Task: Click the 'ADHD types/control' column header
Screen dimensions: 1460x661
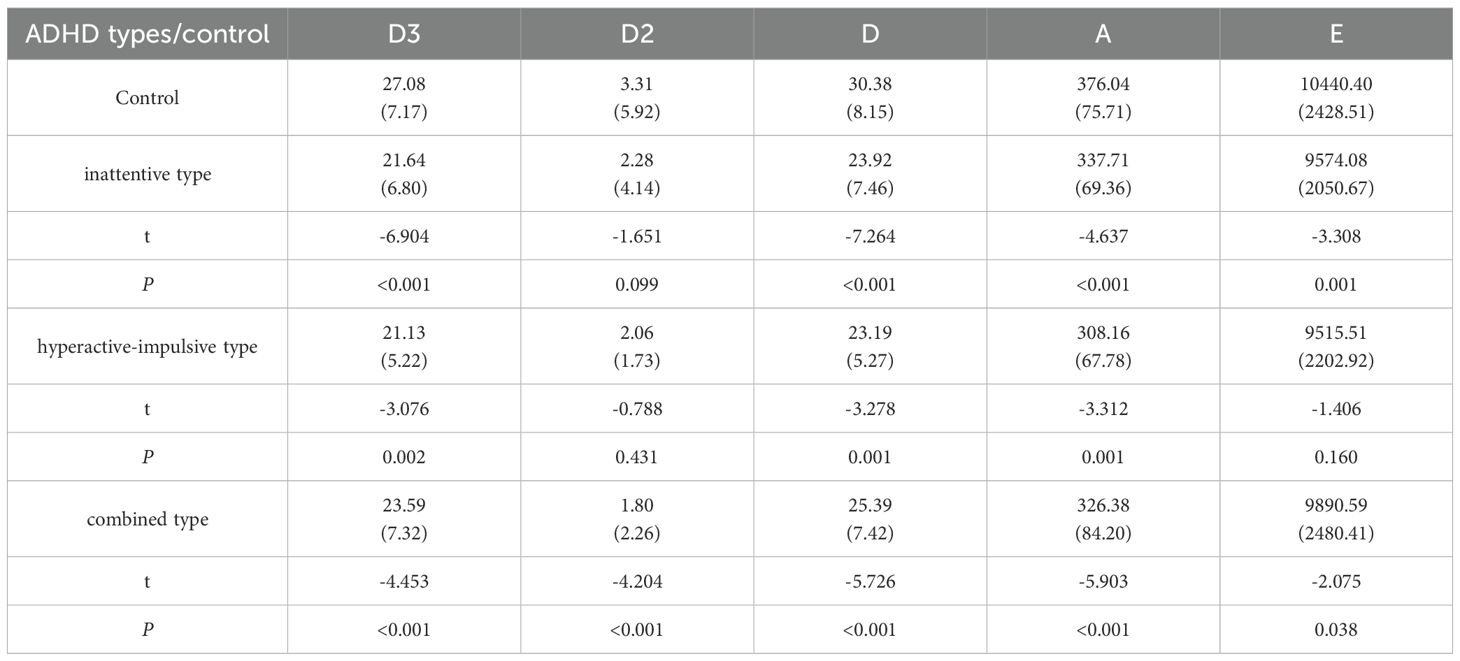Action: pyautogui.click(x=147, y=34)
